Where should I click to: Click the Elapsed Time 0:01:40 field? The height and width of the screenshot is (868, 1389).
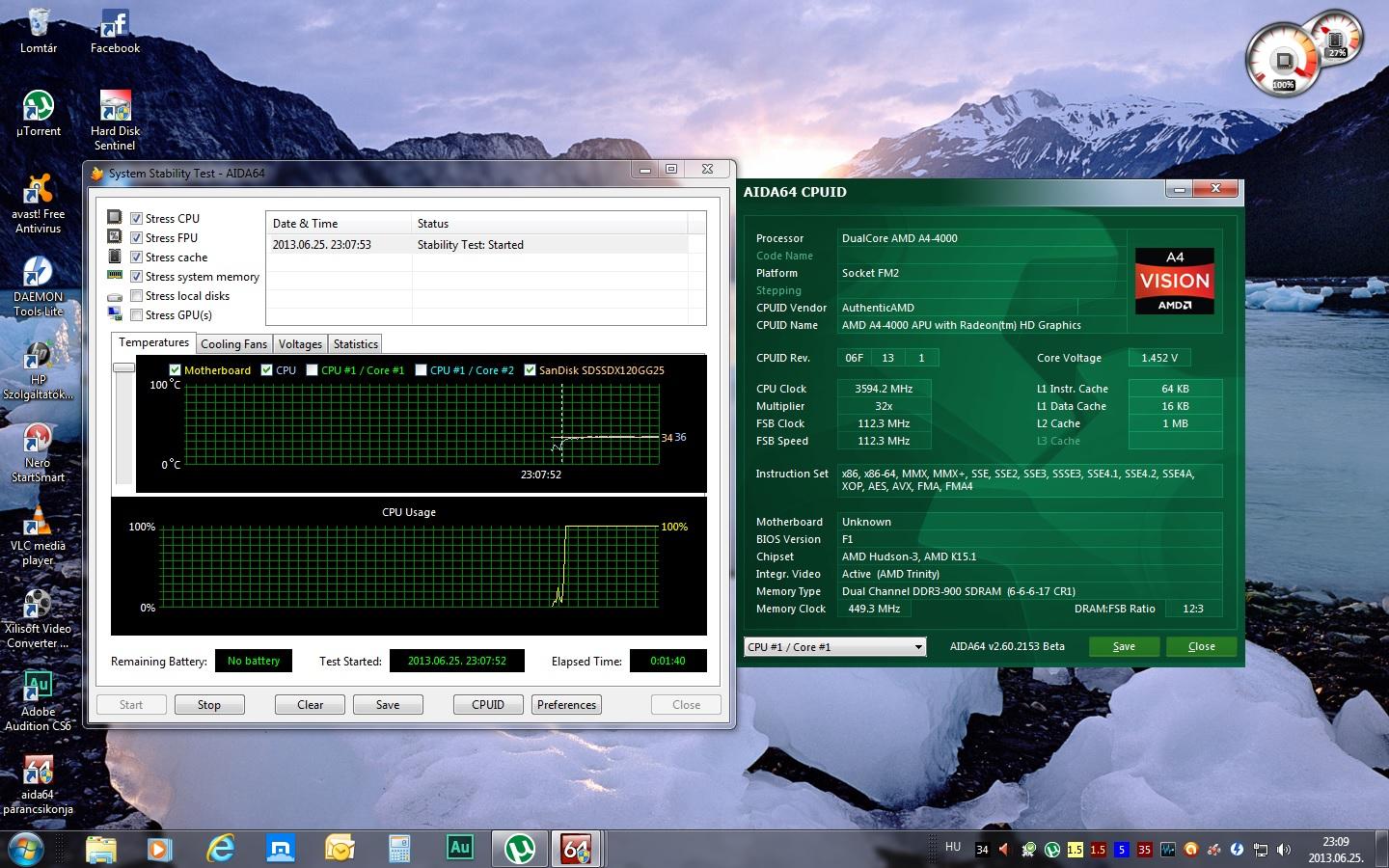tap(667, 661)
